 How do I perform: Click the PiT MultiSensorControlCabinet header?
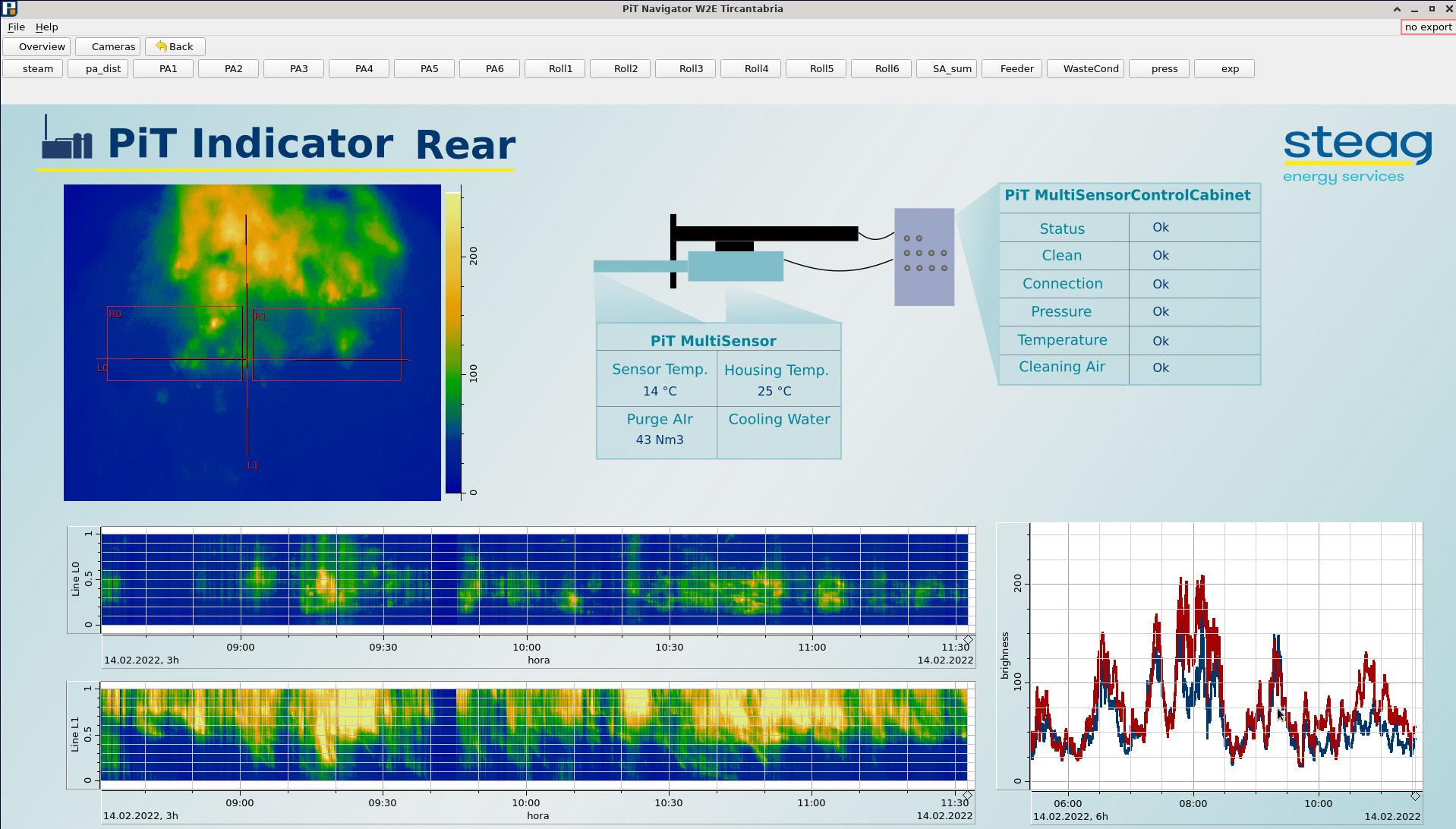(x=1127, y=196)
